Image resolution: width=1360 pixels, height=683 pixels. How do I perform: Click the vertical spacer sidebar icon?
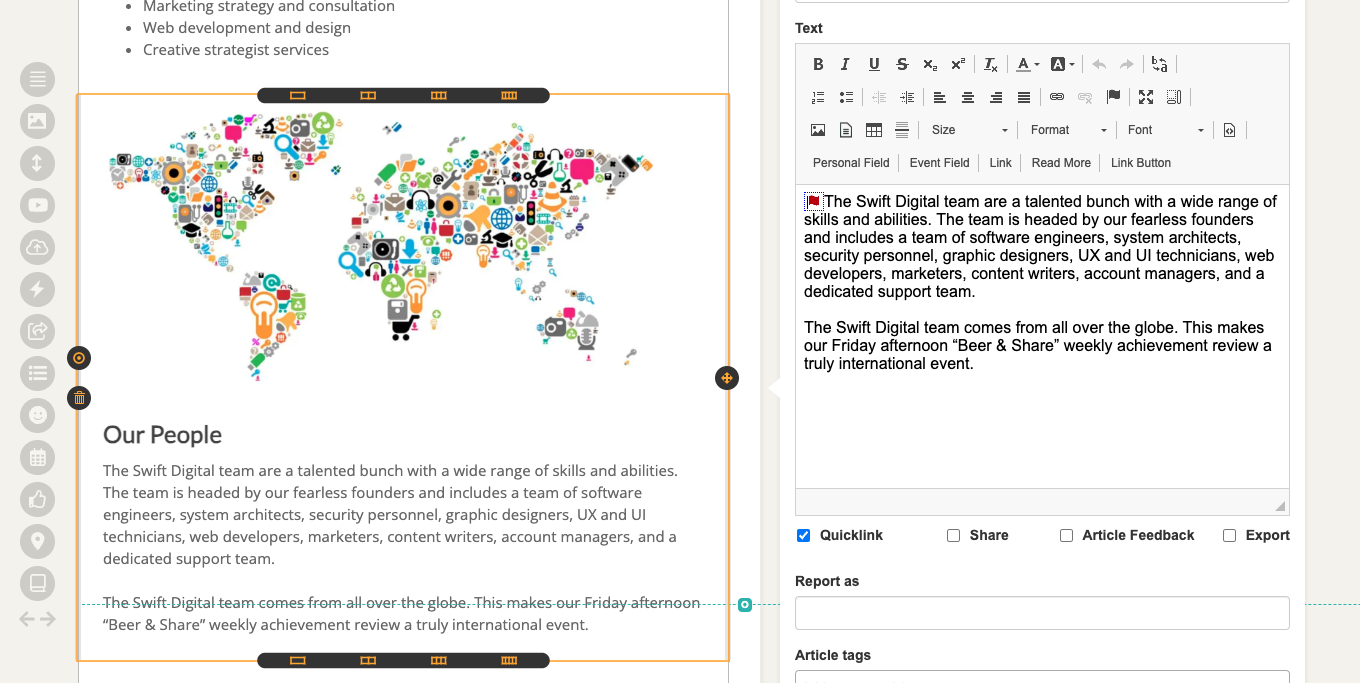pyautogui.click(x=38, y=163)
